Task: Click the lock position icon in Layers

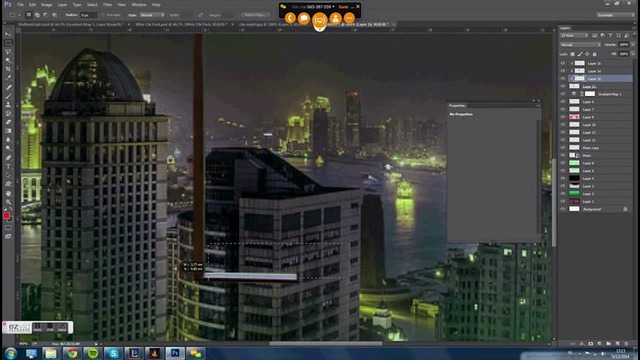Action: click(587, 54)
